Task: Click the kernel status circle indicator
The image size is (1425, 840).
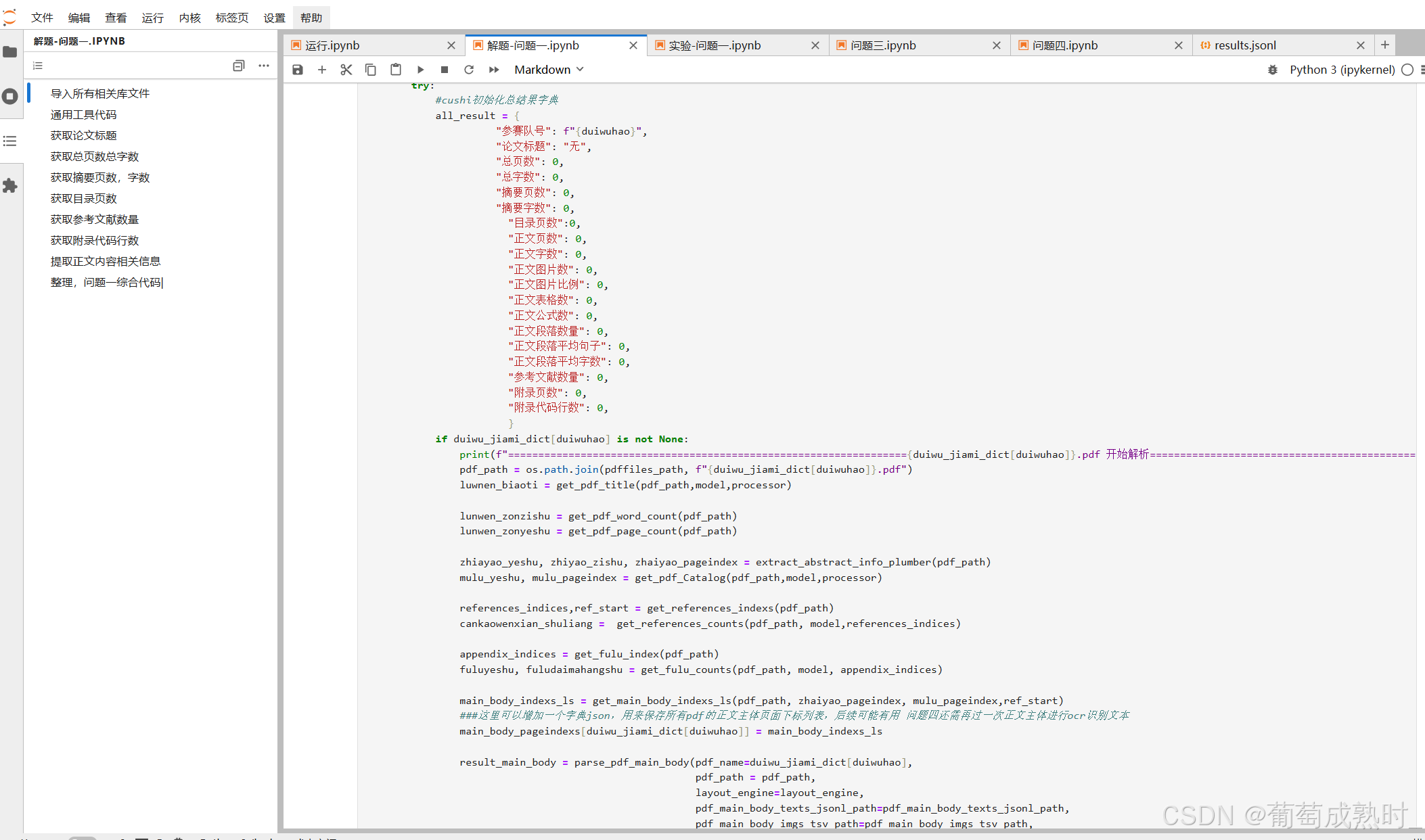Action: [x=1407, y=70]
